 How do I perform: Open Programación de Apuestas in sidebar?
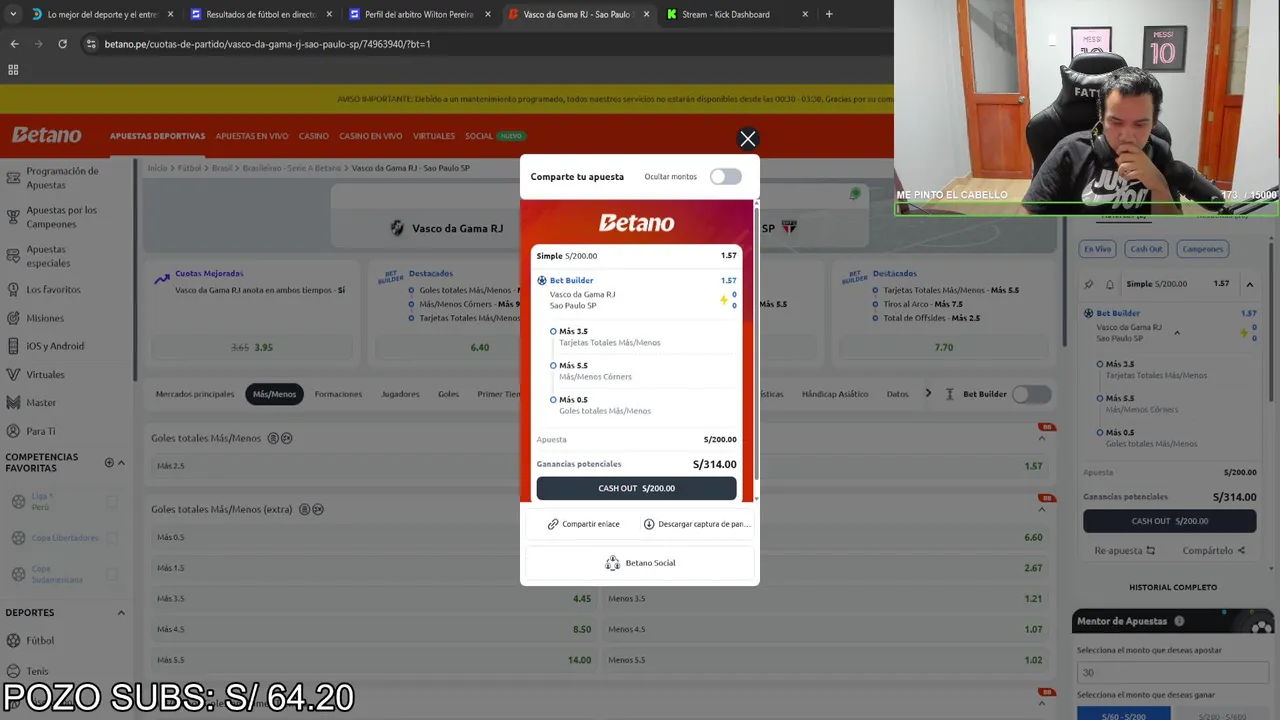tap(62, 178)
